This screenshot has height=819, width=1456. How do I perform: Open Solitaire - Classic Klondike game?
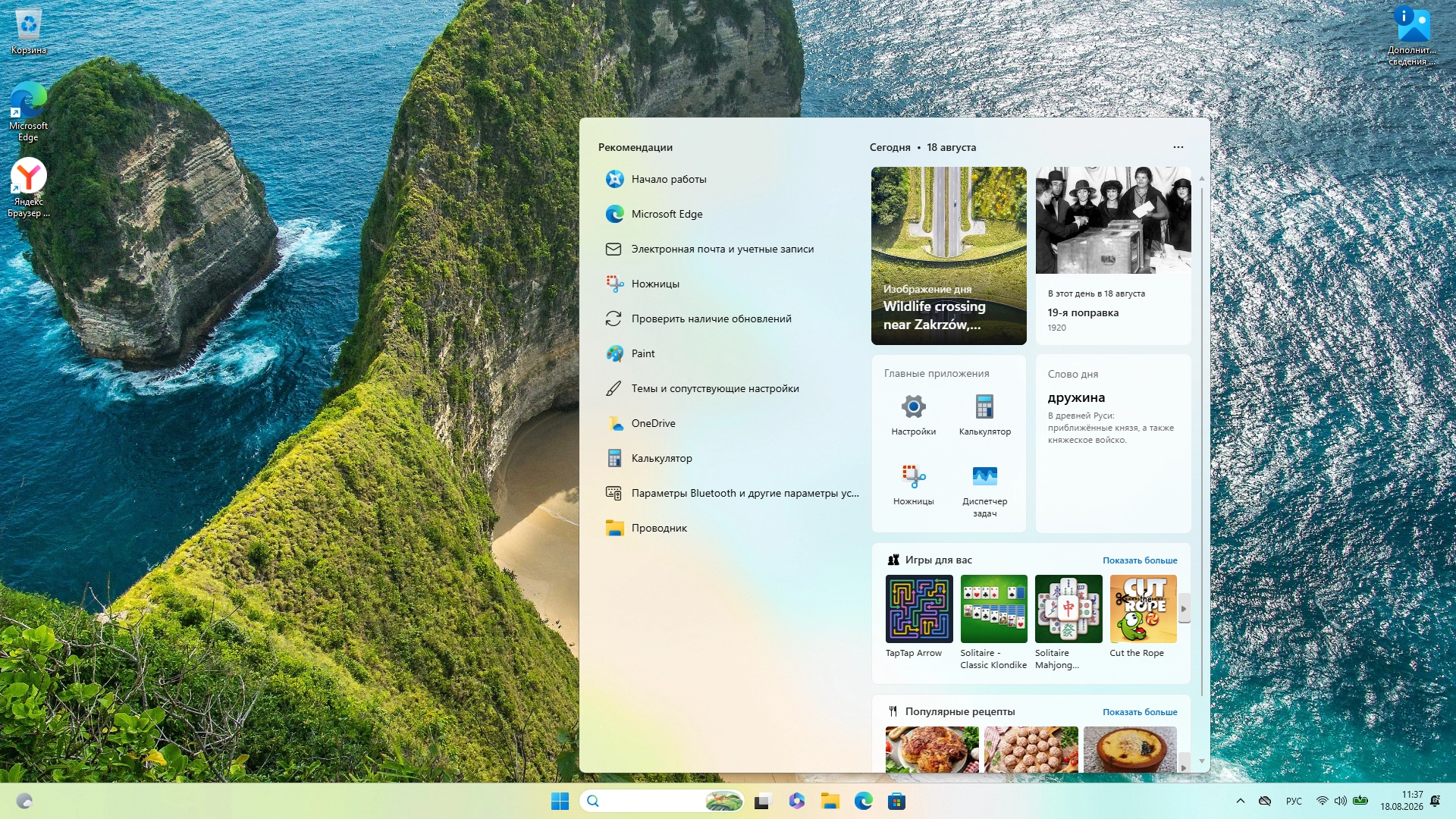pyautogui.click(x=993, y=623)
